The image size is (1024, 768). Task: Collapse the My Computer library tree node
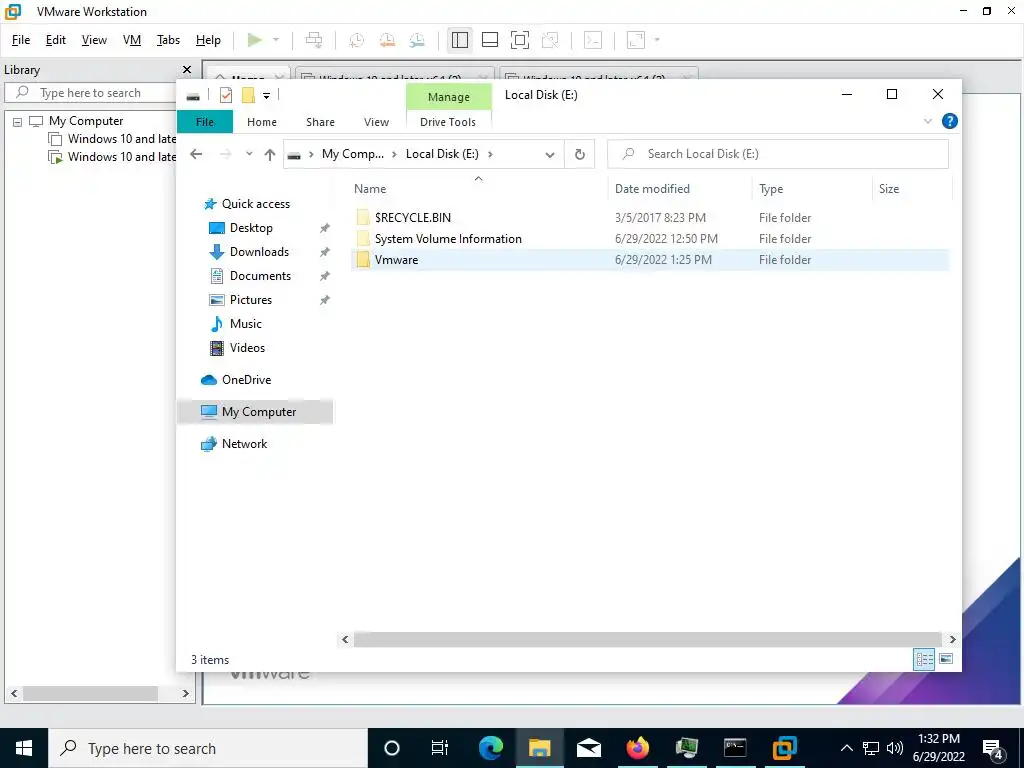18,121
